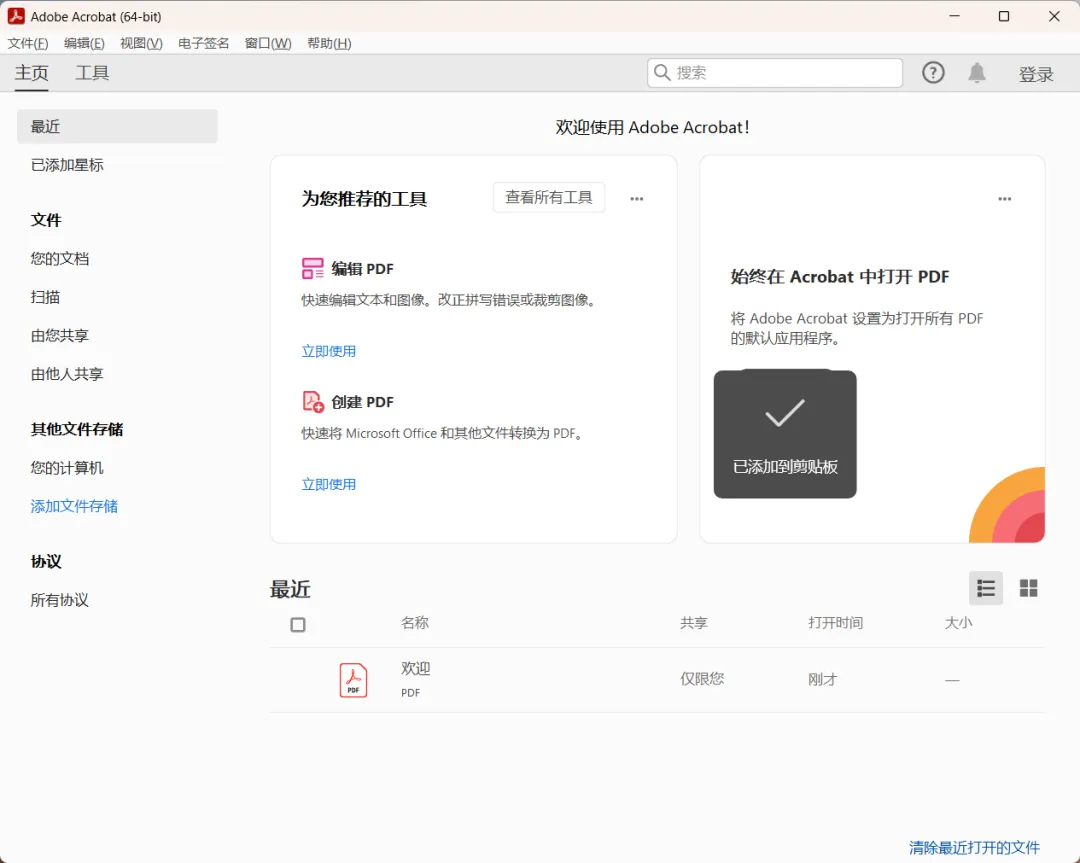Click the 登录 sign-in button
The image size is (1080, 863).
click(1036, 74)
